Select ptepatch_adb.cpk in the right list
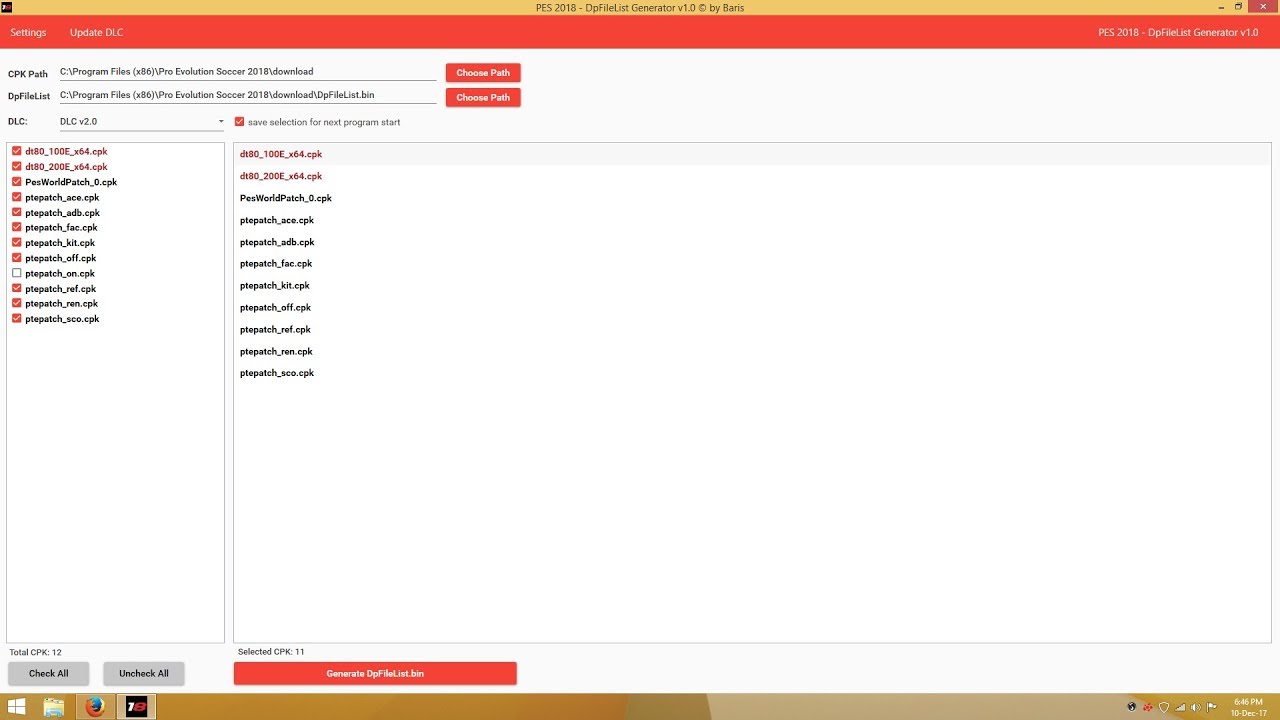The height and width of the screenshot is (720, 1280). tap(752, 242)
